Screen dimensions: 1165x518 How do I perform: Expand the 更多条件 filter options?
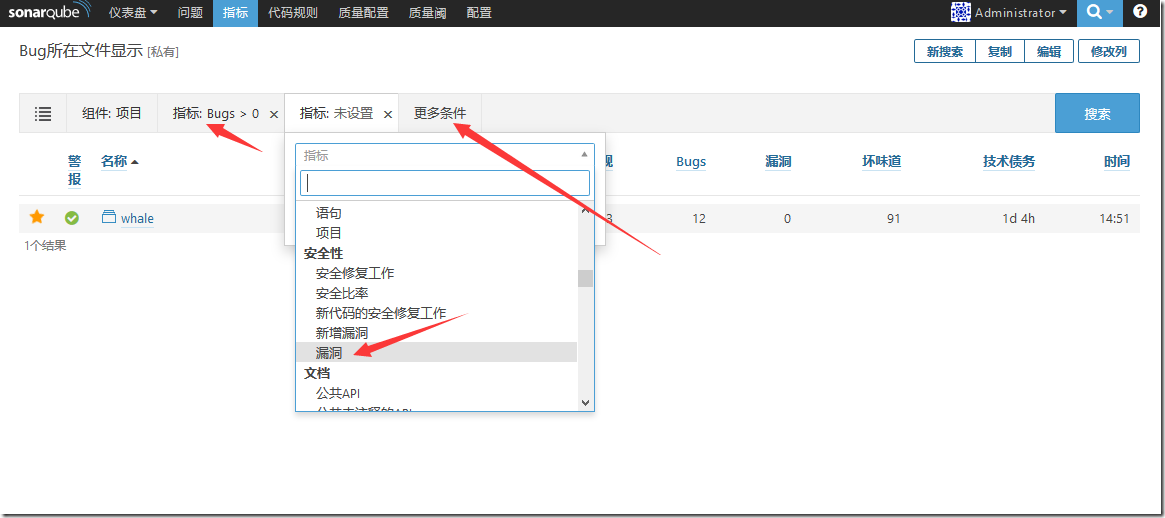(440, 114)
